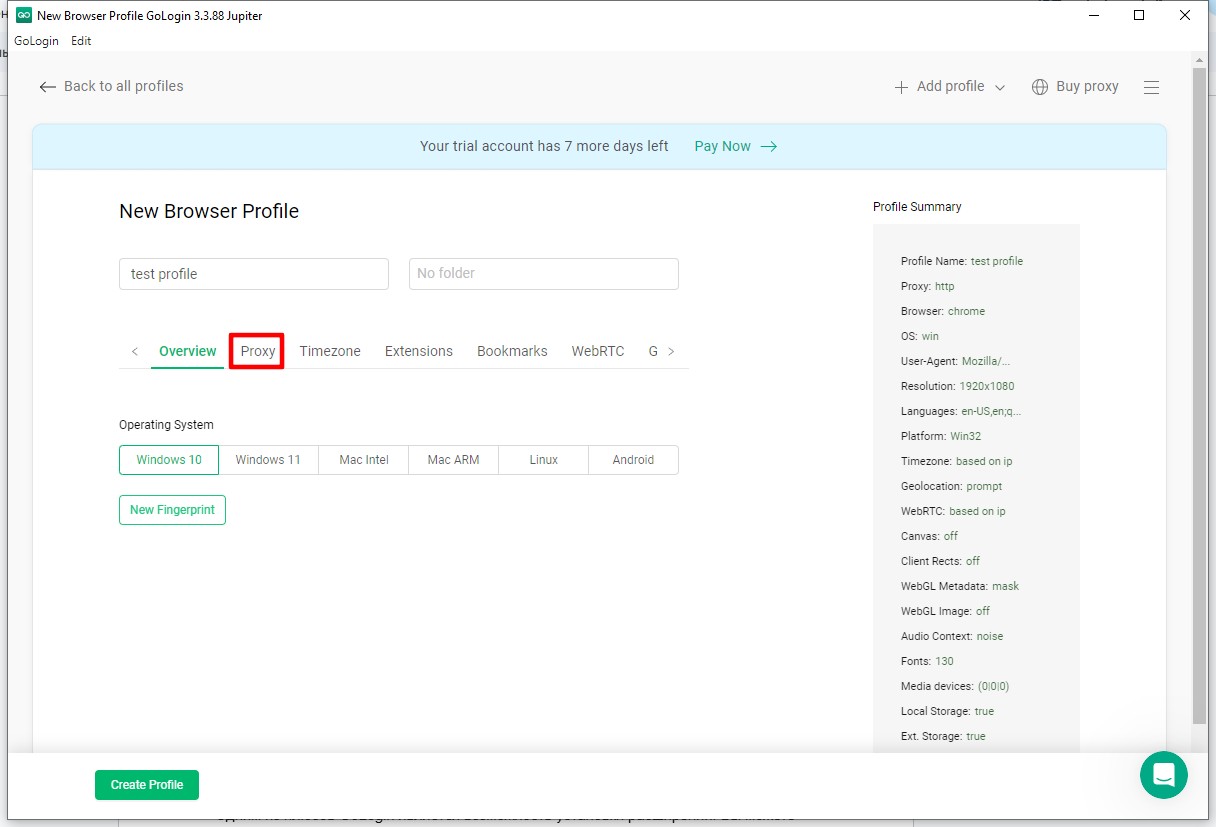Pick Android as the operating system
Image resolution: width=1216 pixels, height=827 pixels.
tap(633, 460)
